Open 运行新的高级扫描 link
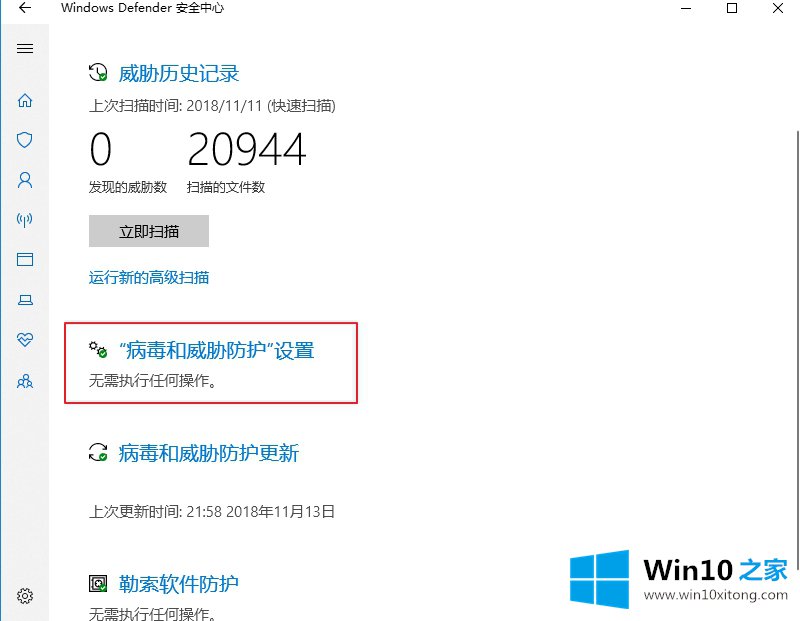Viewport: 800px width, 621px height. click(148, 278)
